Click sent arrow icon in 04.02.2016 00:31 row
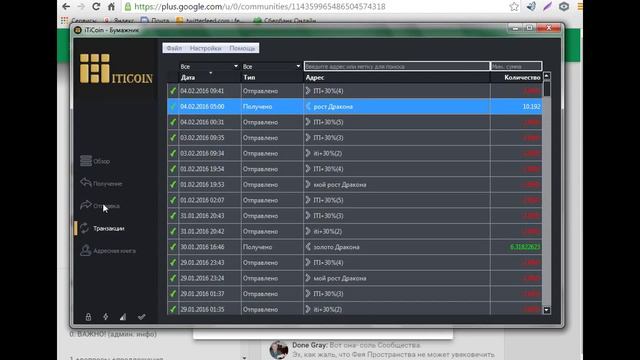The width and height of the screenshot is (640, 360). 308,122
